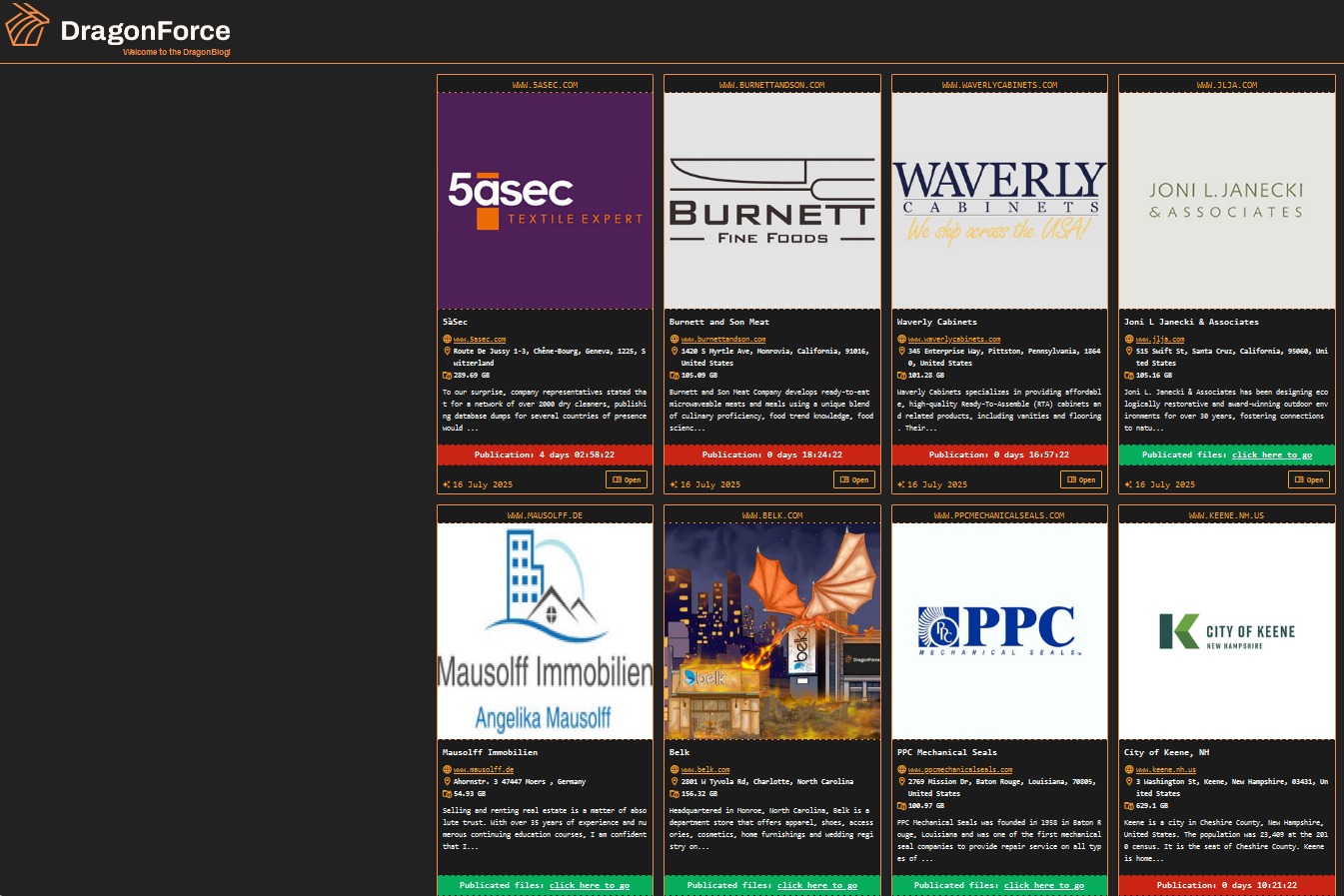Click the Mausolff Immobilien logo thumbnail
Viewport: 1344px width, 896px height.
545,631
